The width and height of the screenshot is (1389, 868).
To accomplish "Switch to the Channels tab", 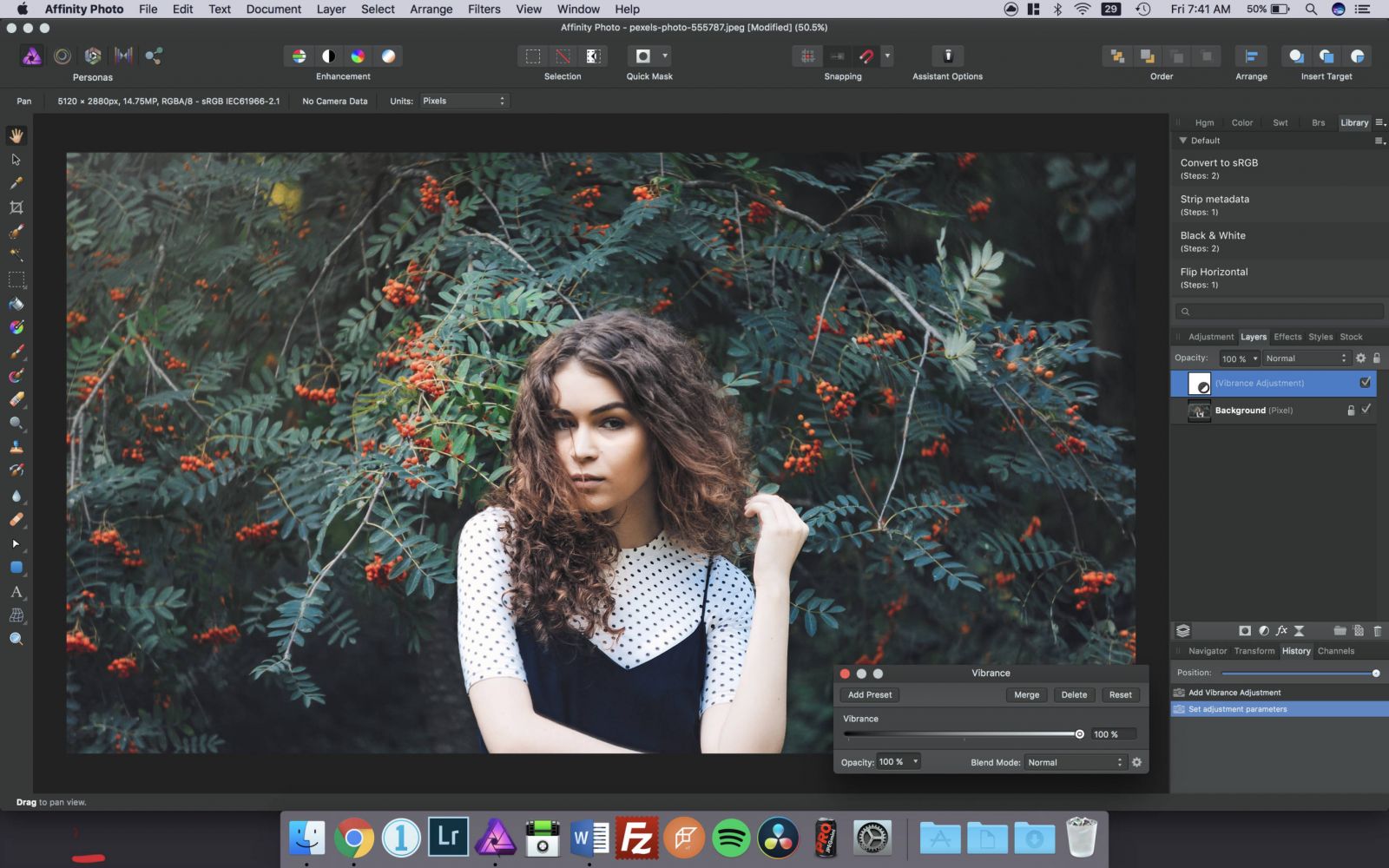I will tap(1336, 651).
